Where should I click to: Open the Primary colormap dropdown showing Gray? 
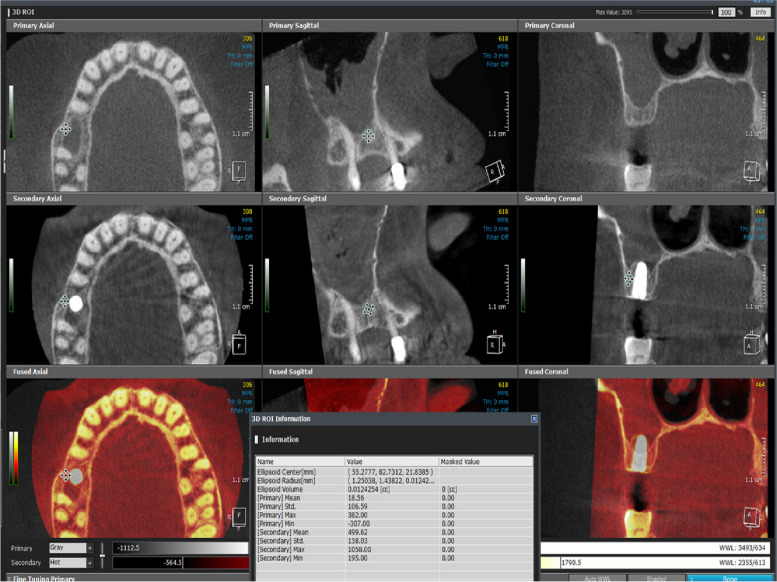70,548
